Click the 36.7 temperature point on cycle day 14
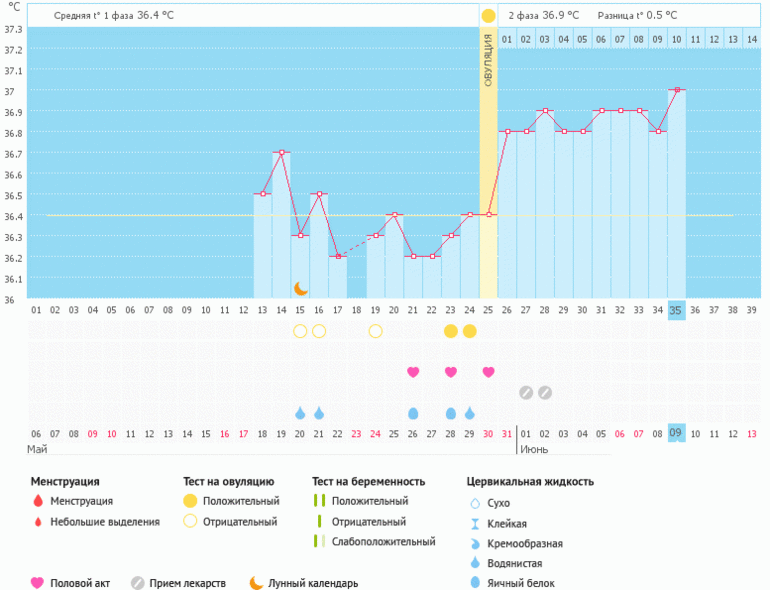 click(x=282, y=152)
